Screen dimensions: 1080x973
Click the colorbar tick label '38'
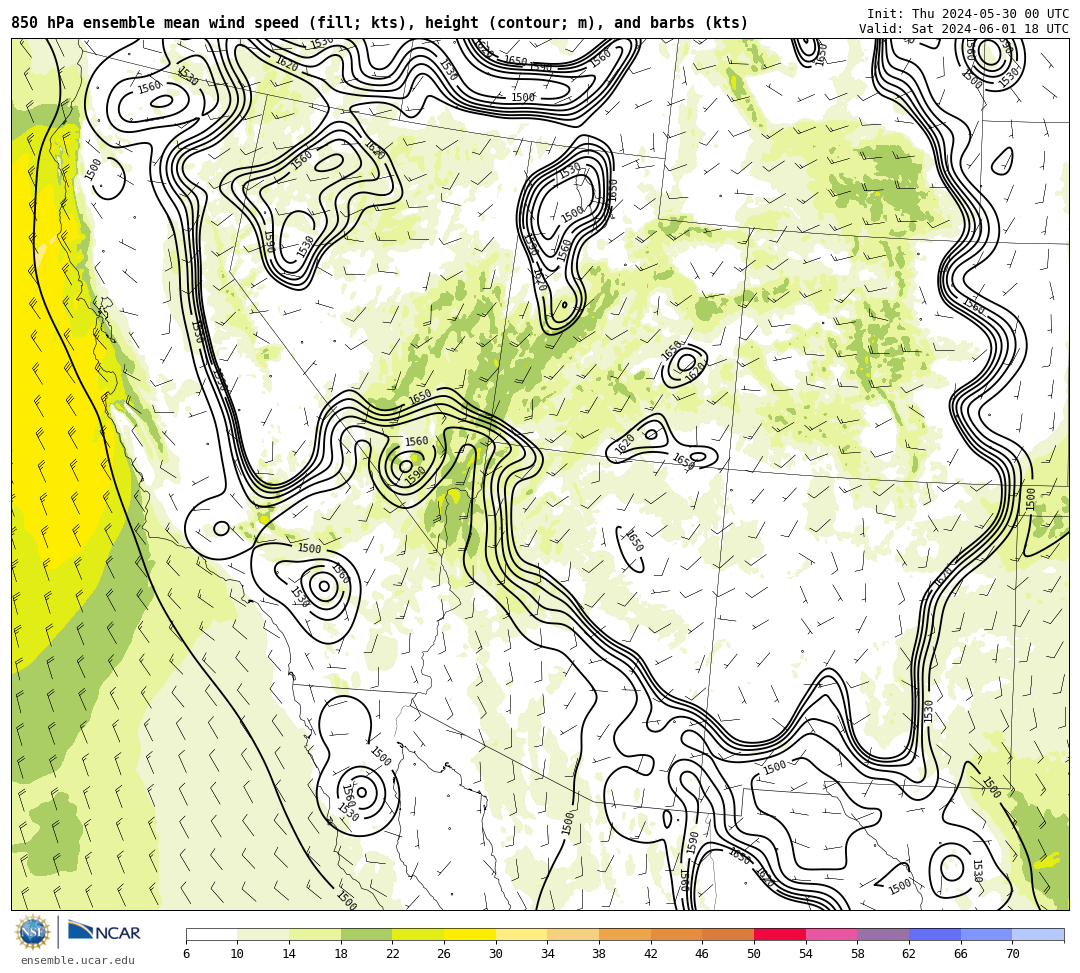click(x=599, y=954)
